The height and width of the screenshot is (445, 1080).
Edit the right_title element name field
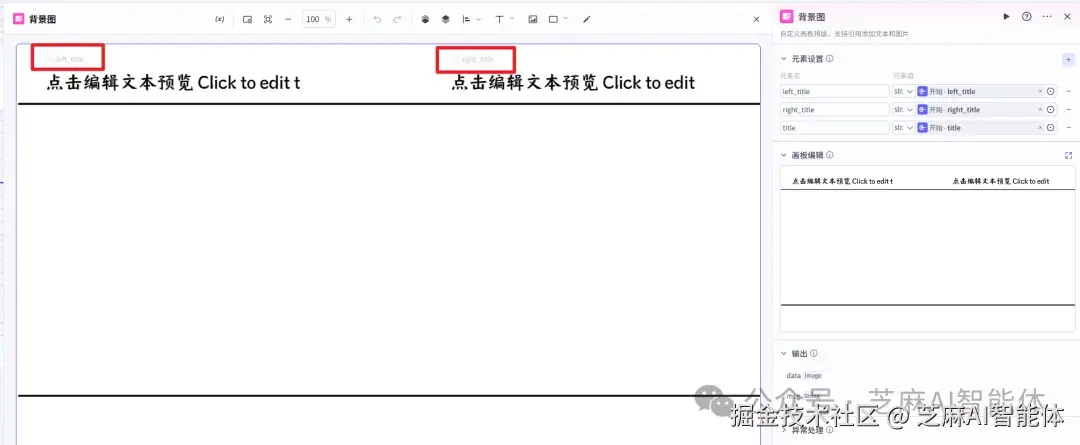[835, 110]
